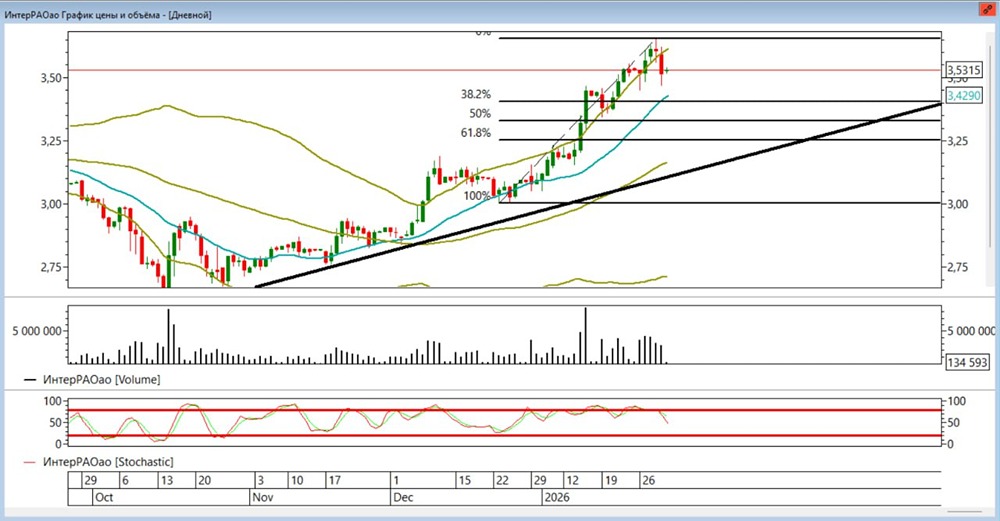Click the 100 label on left Stochastic axis
The width and height of the screenshot is (1000, 521).
(x=54, y=401)
